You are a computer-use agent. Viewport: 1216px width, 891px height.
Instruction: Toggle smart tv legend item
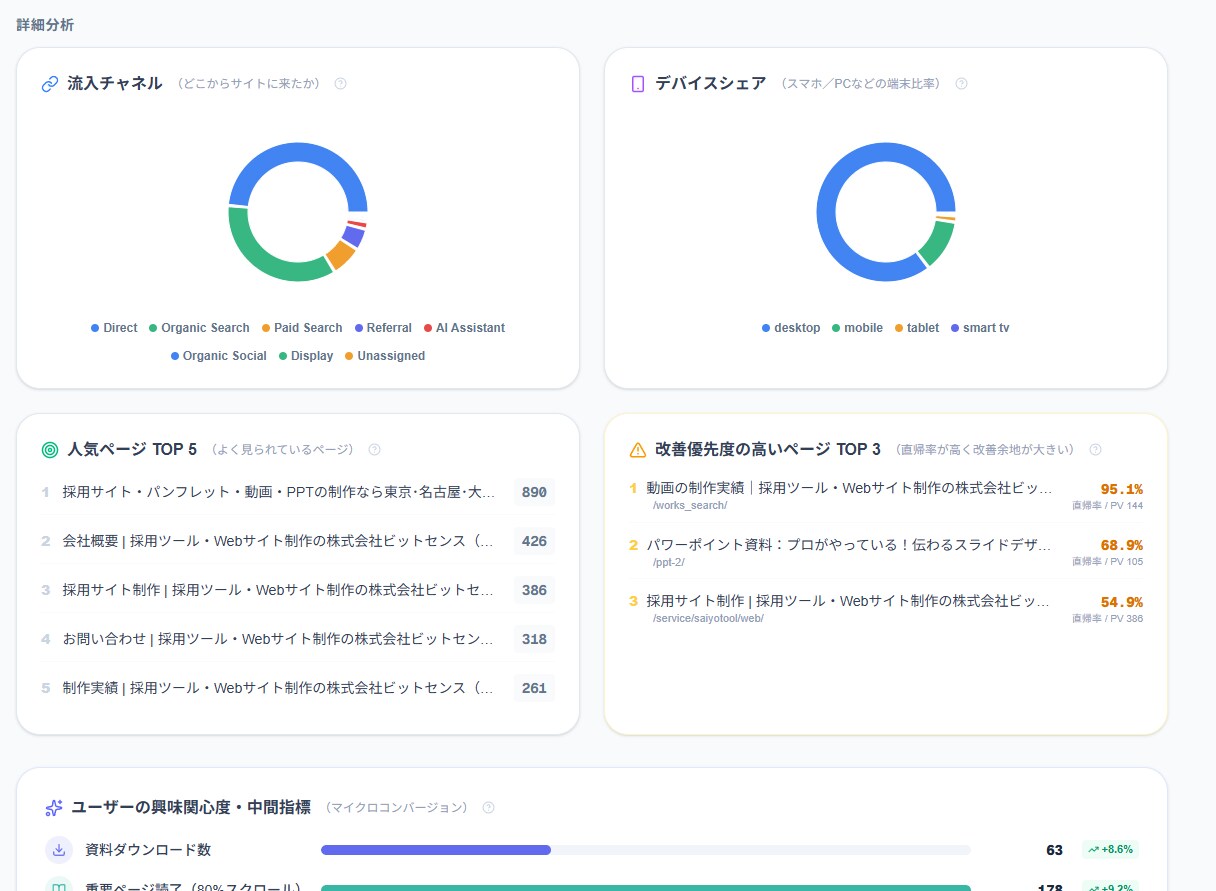coord(980,328)
